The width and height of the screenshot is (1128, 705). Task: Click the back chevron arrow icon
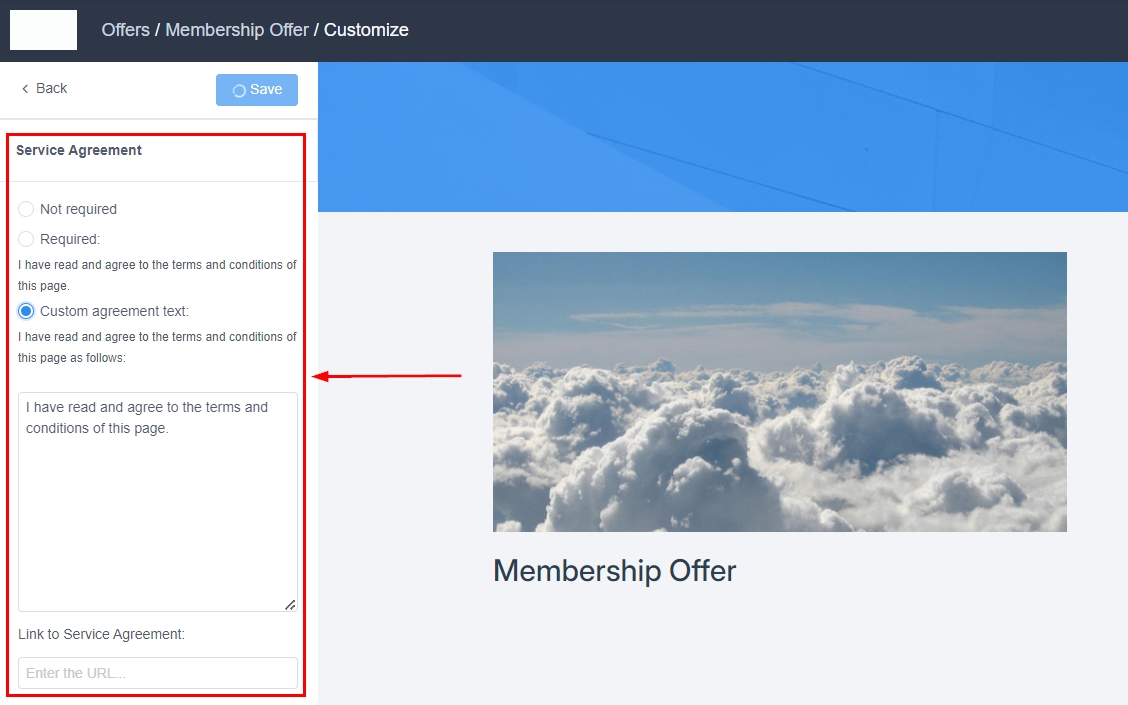25,89
